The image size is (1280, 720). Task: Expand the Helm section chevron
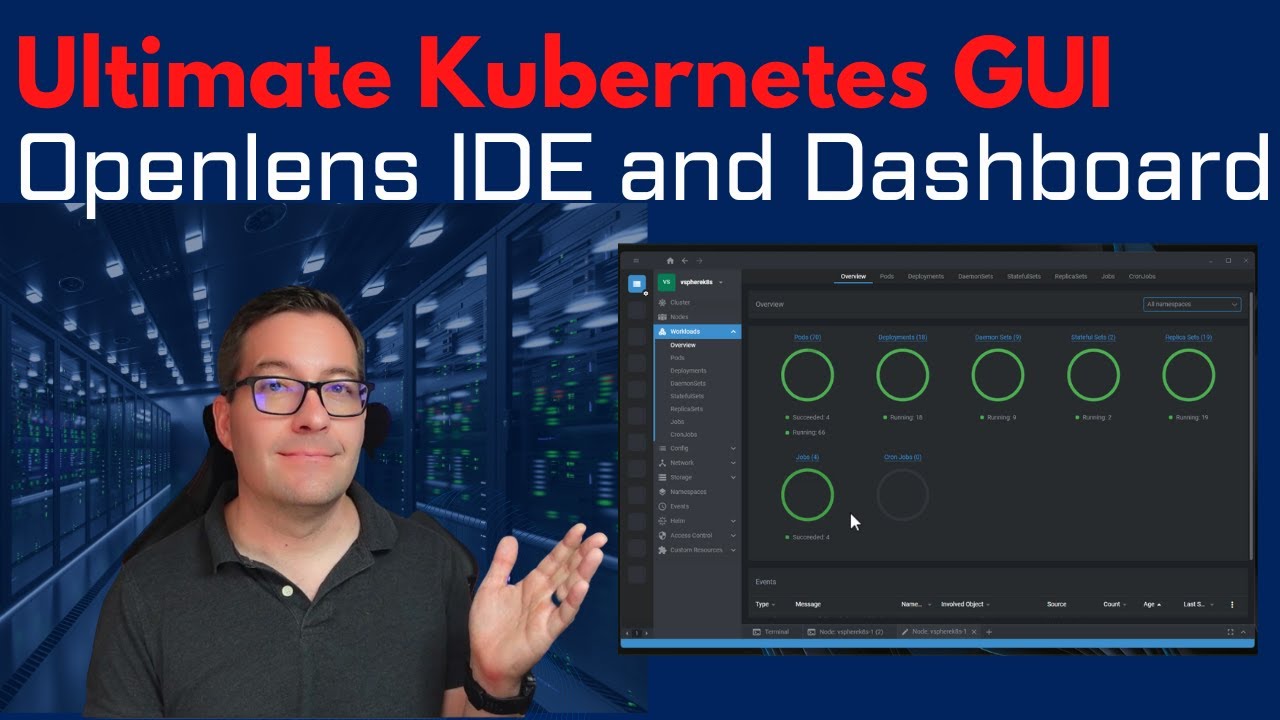pyautogui.click(x=733, y=521)
